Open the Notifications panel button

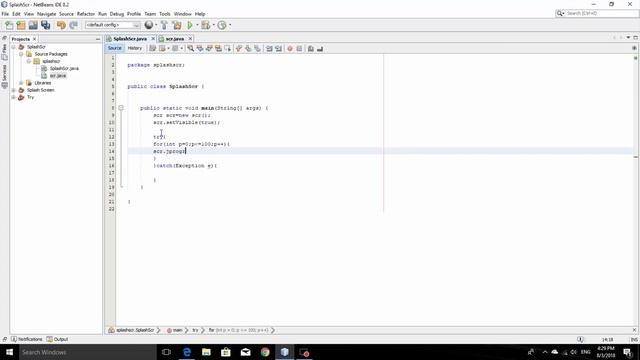coord(27,339)
